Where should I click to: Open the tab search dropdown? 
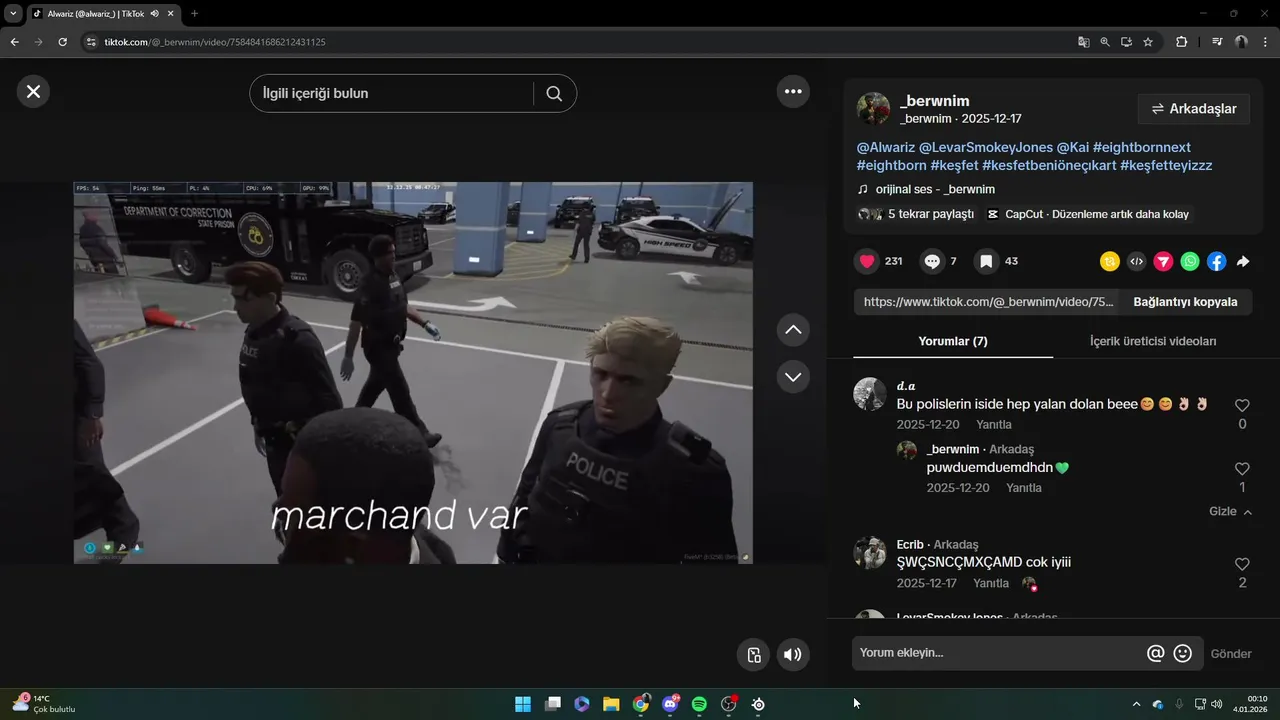[x=13, y=13]
